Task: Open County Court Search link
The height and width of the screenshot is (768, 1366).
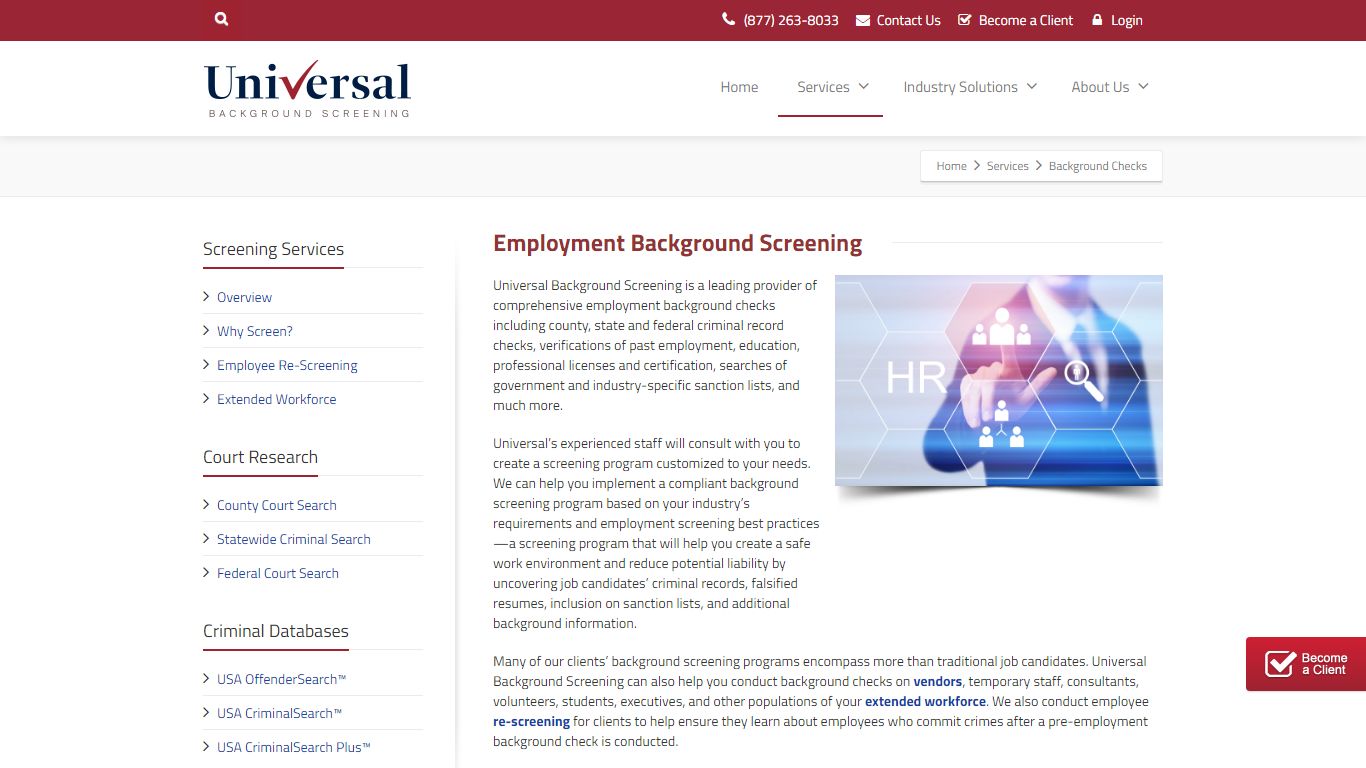Action: click(x=276, y=505)
